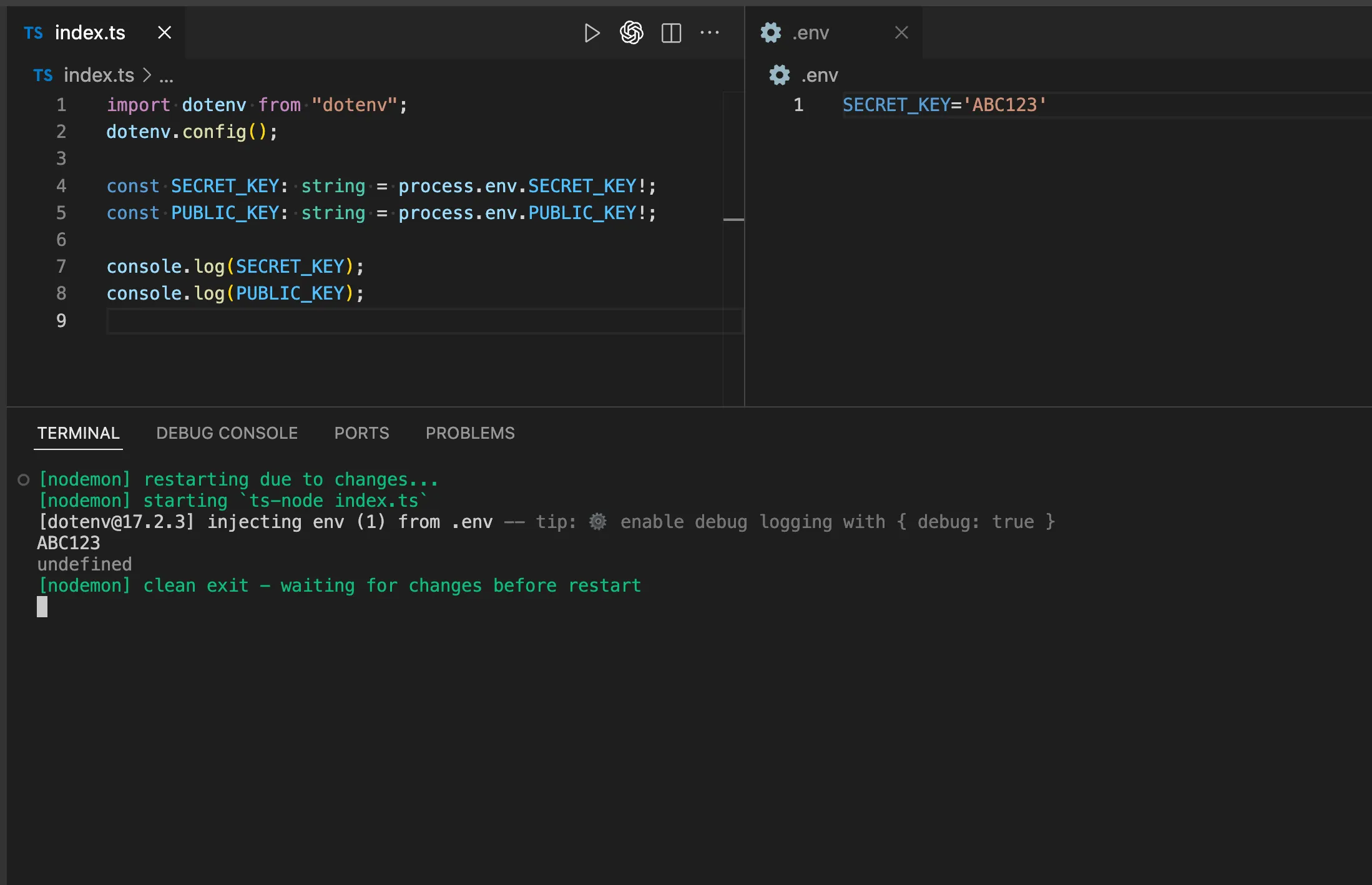This screenshot has width=1372, height=885.
Task: Open the breadcrumb ellipsis symbol picker
Action: 166,77
